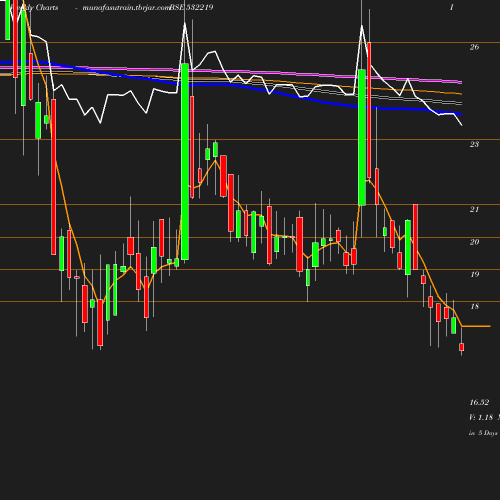
Task: Click the latest small red candle at far right
Action: point(462,347)
